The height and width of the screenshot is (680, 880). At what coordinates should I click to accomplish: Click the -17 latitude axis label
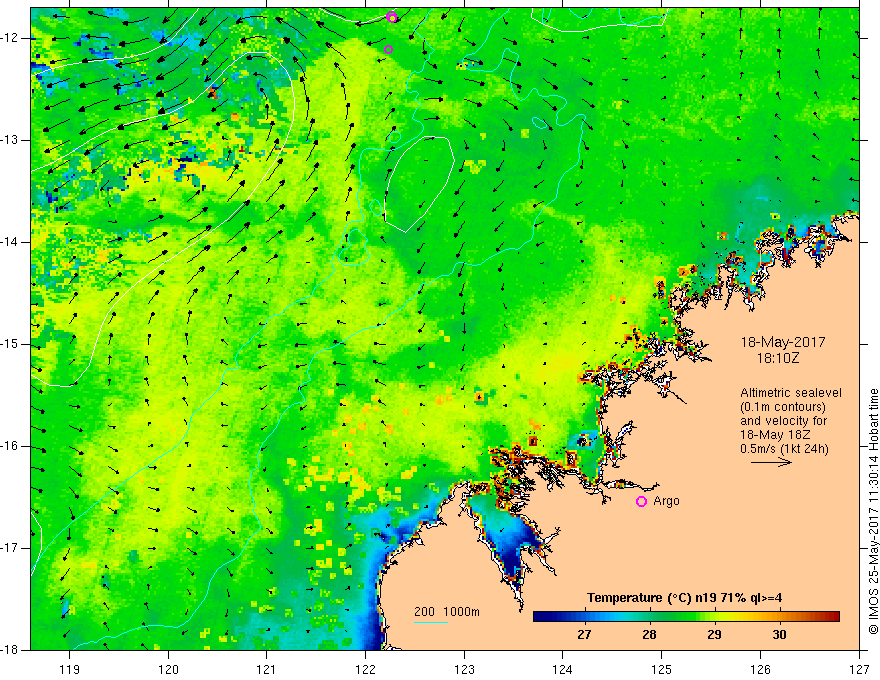(x=11, y=548)
